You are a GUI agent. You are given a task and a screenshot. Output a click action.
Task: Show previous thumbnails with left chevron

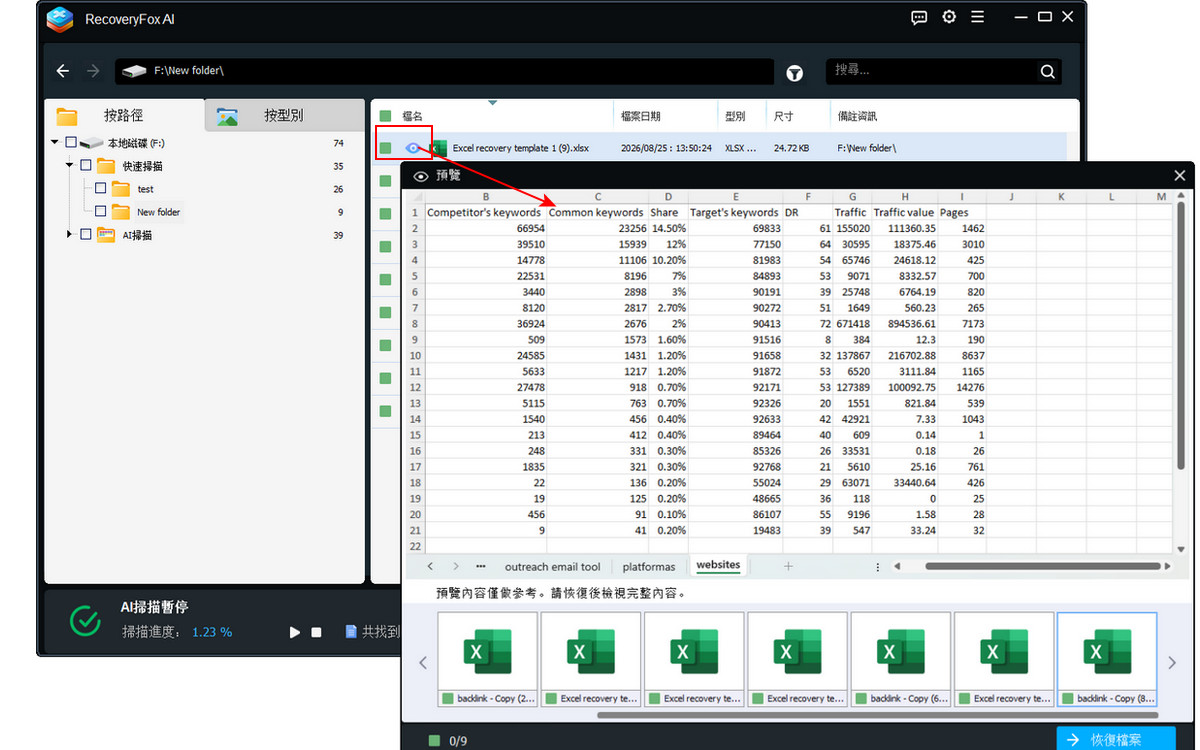422,662
